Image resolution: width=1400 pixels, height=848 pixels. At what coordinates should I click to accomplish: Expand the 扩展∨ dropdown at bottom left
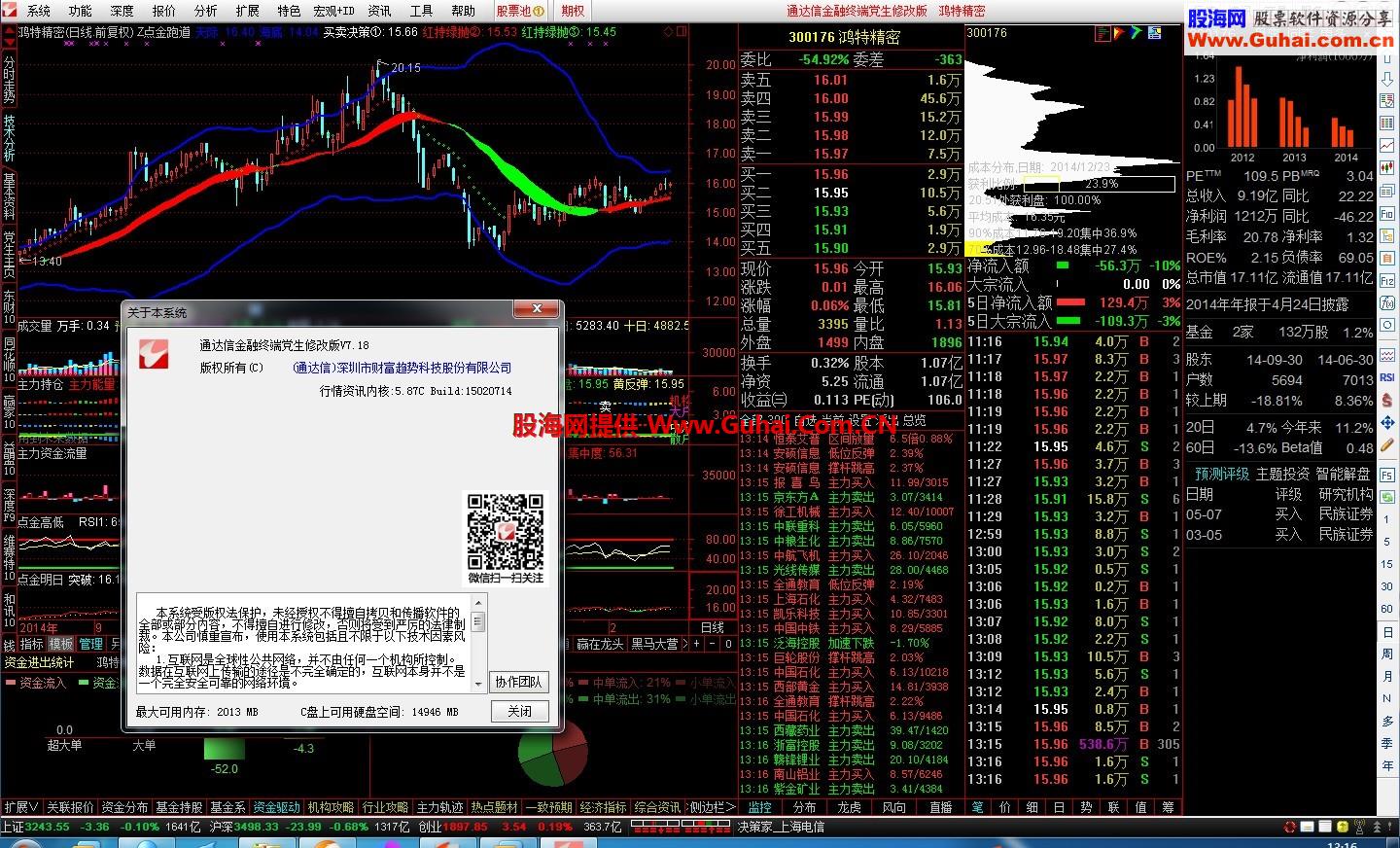21,807
